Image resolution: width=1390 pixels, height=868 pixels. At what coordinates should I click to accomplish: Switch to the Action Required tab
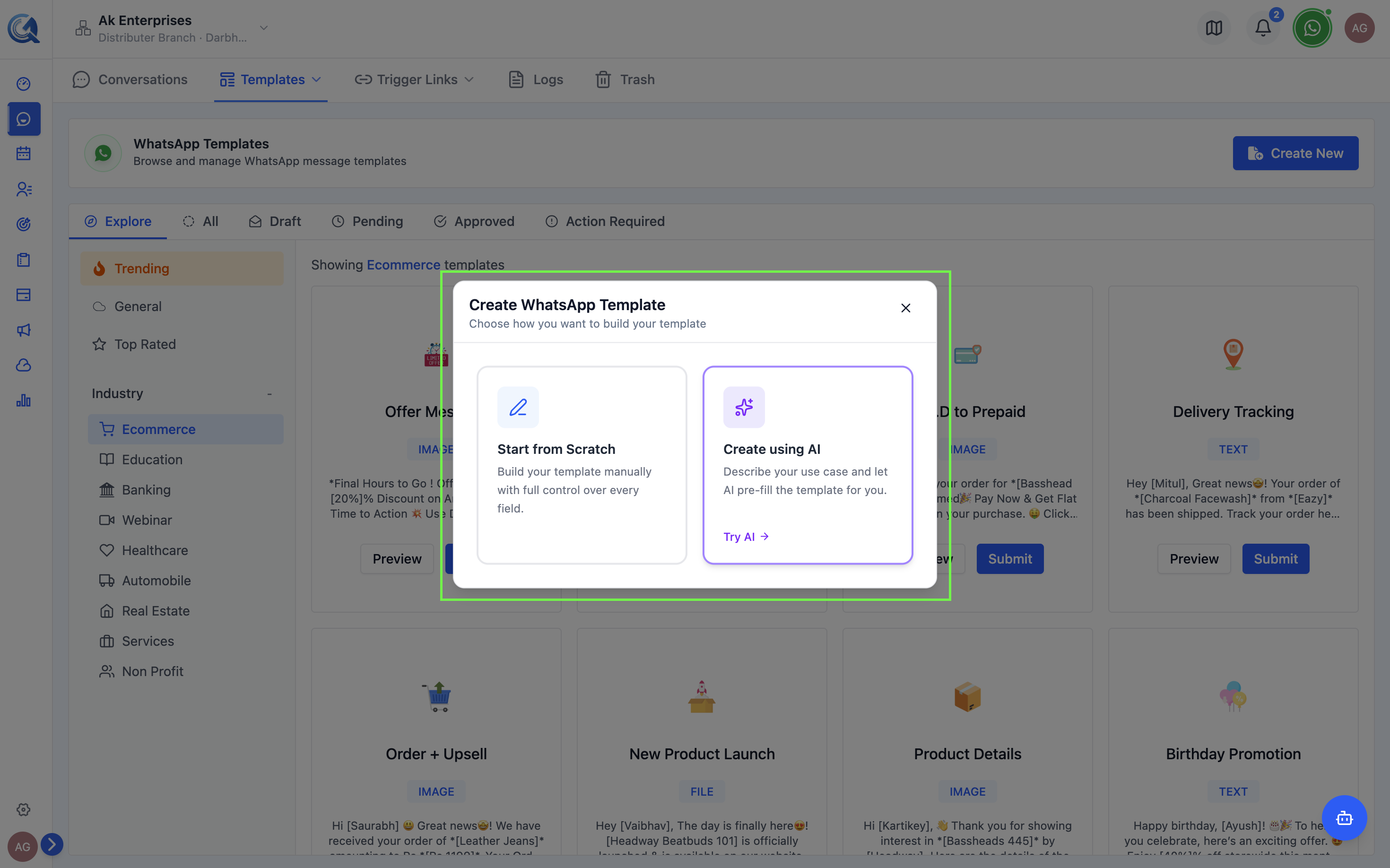coord(605,221)
